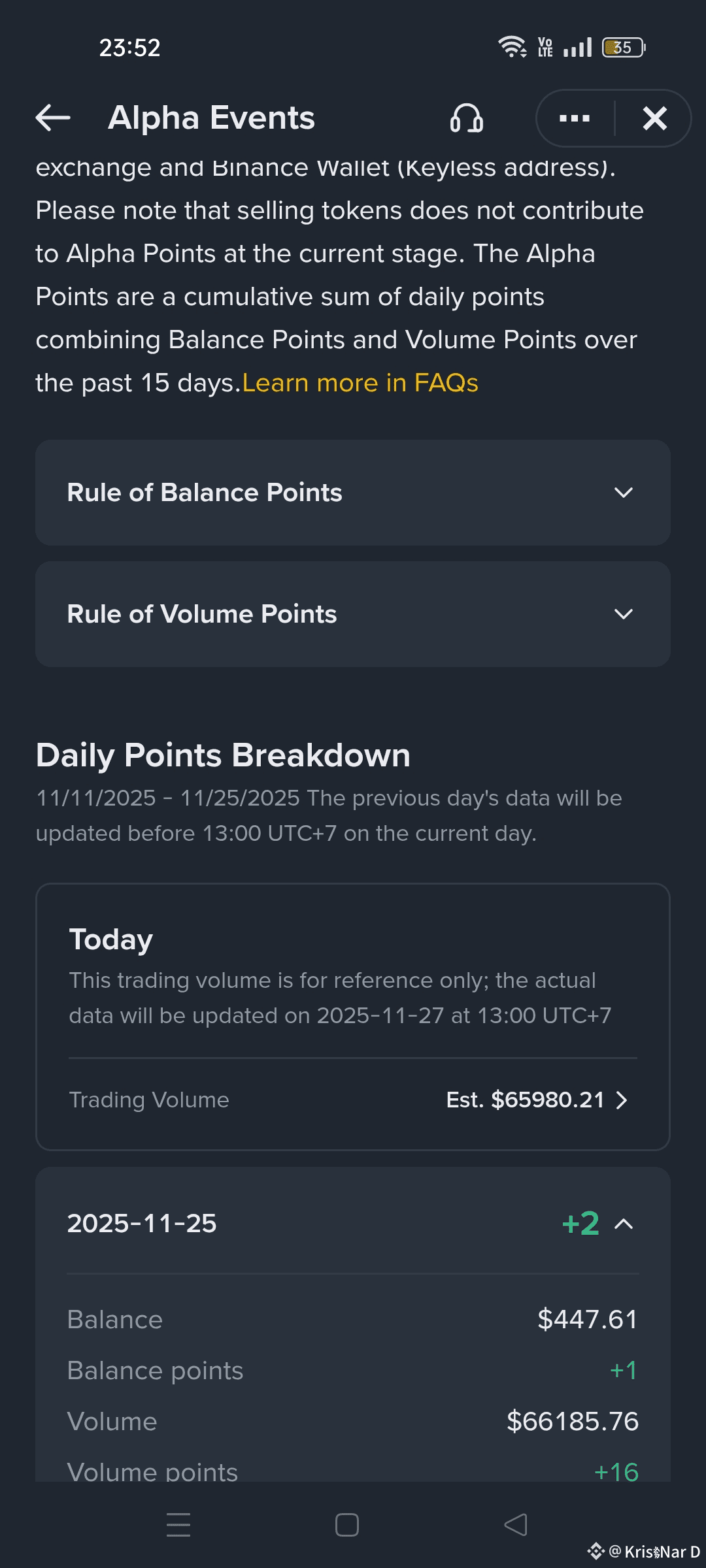Viewport: 706px width, 1568px height.
Task: Tap the battery level indicator
Action: 624,47
